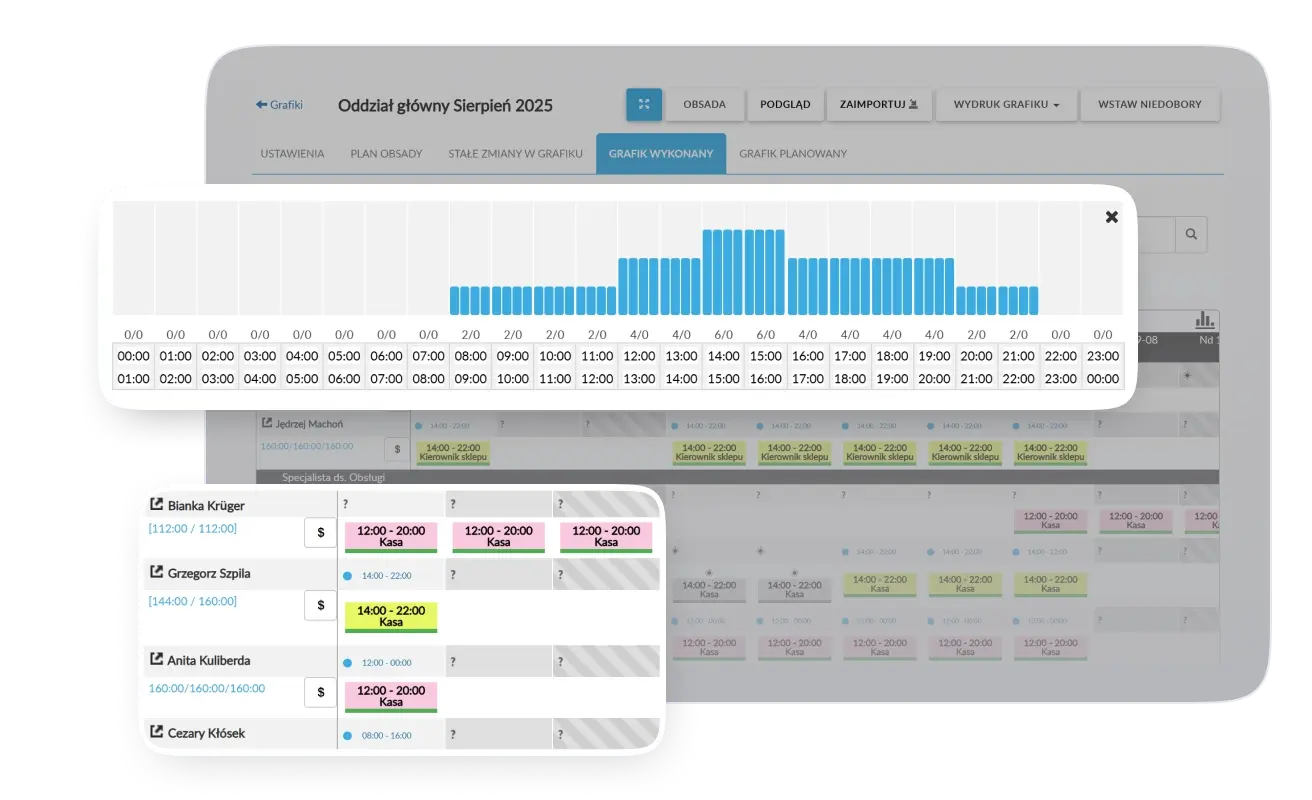Switch to the Grafik planowany tab
1312x800 pixels.
tap(792, 154)
